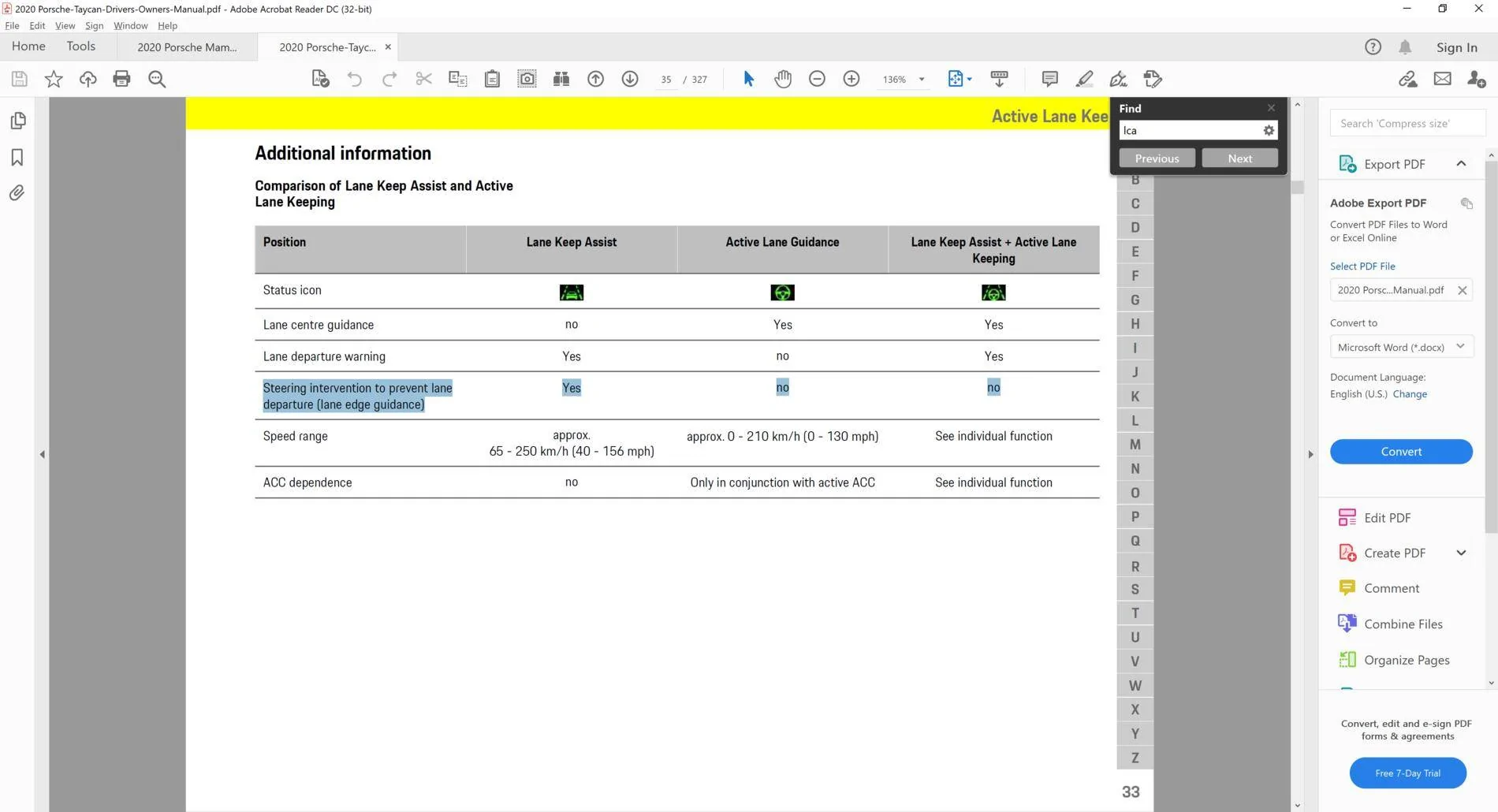The height and width of the screenshot is (812, 1498).
Task: Send file by email envelope icon
Action: (1443, 79)
